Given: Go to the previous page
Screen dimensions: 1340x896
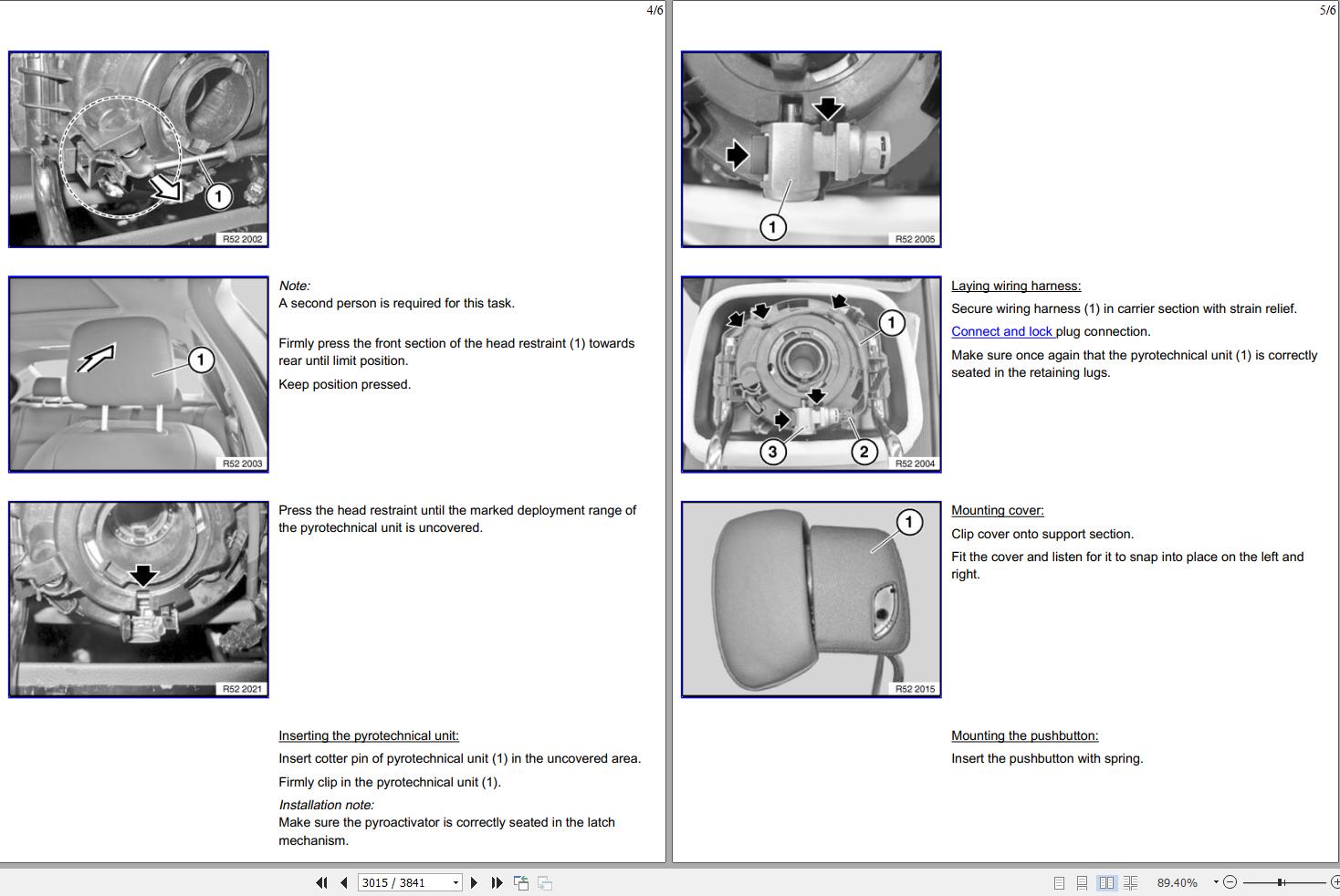Looking at the screenshot, I should point(343,882).
